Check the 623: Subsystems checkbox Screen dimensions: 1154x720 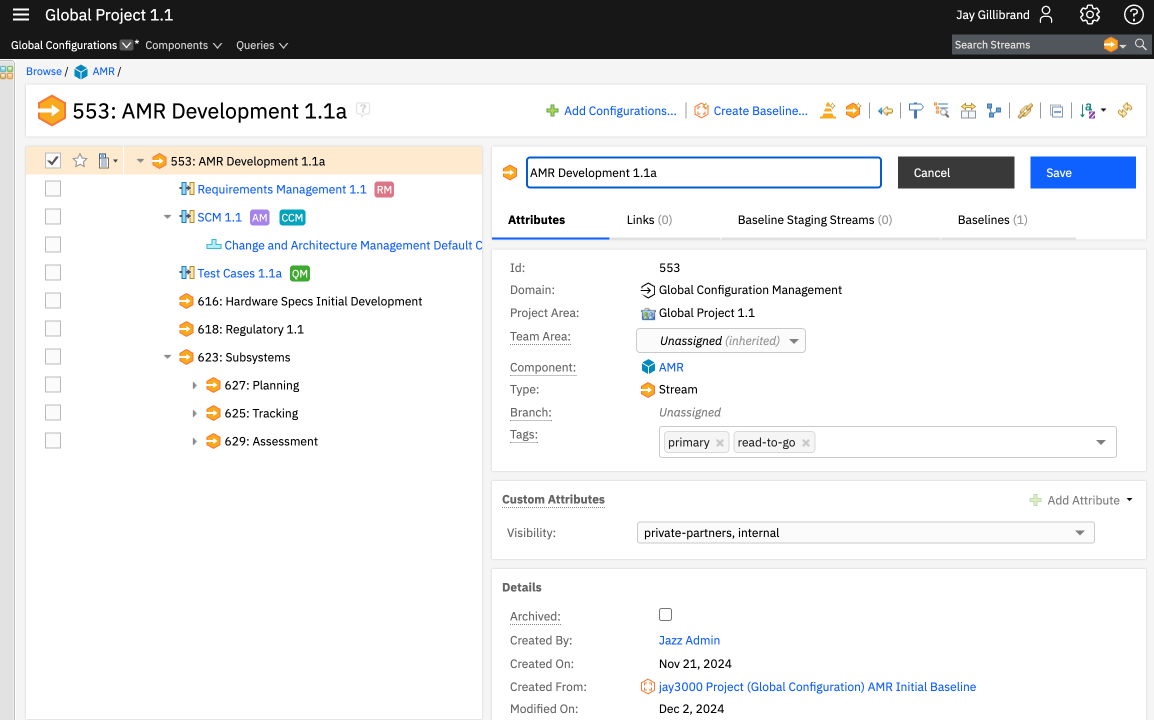tap(52, 356)
